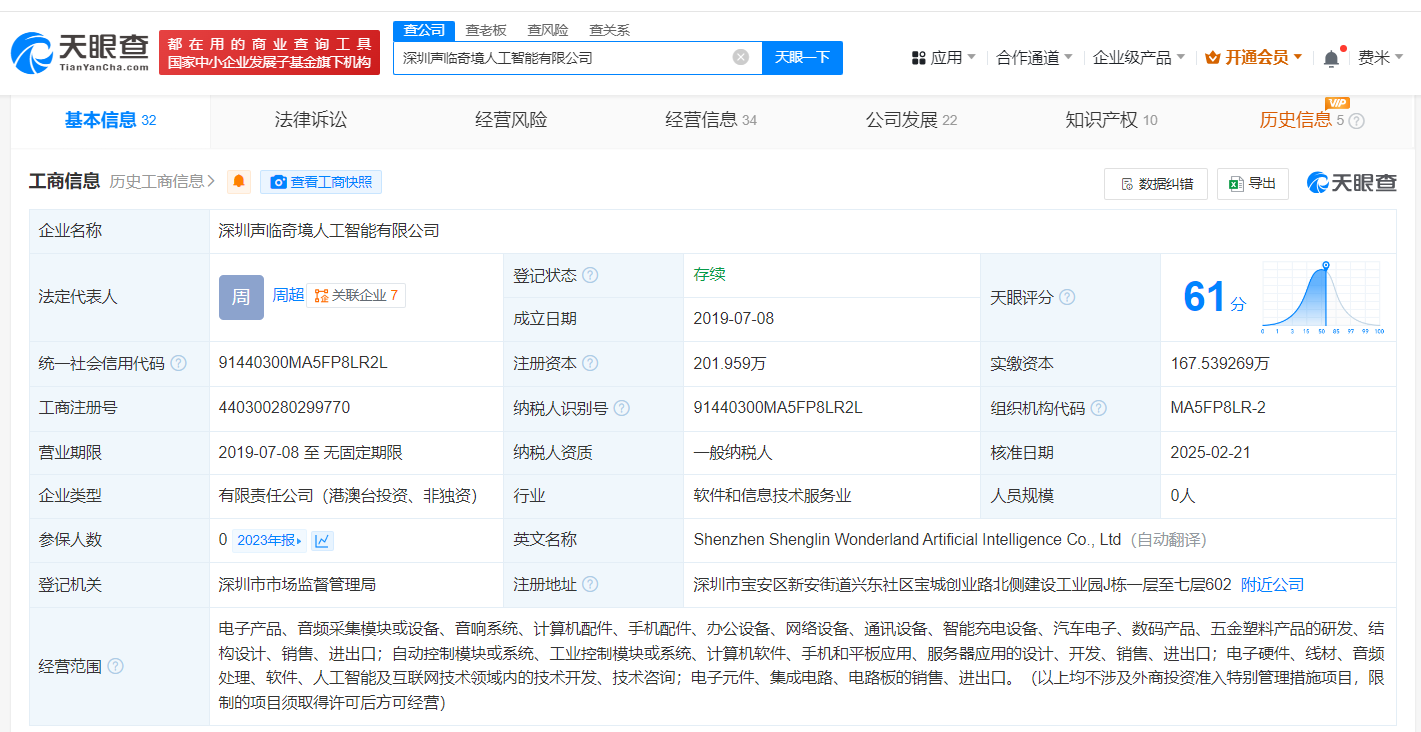Click the 天眼评分 score distribution chart

[1322, 297]
